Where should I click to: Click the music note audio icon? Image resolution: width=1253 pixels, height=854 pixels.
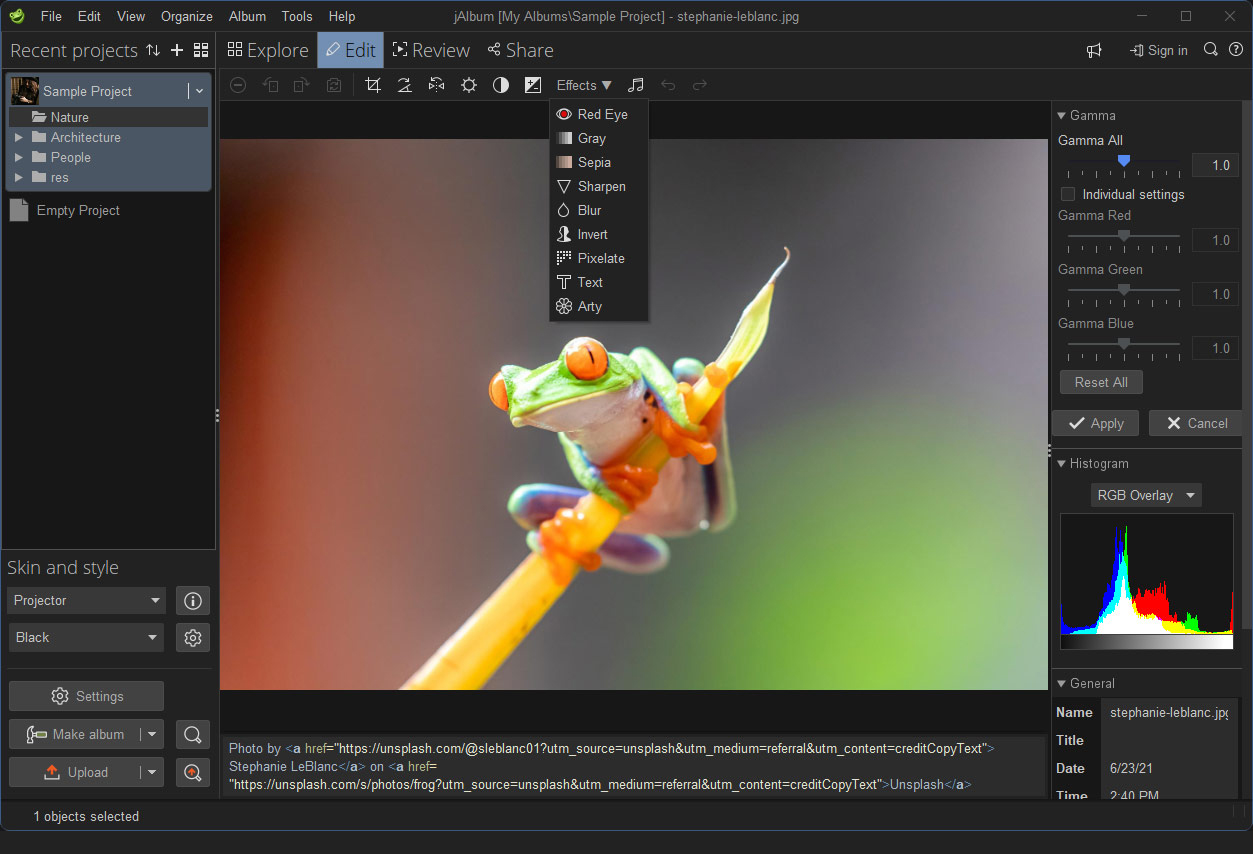pos(636,85)
